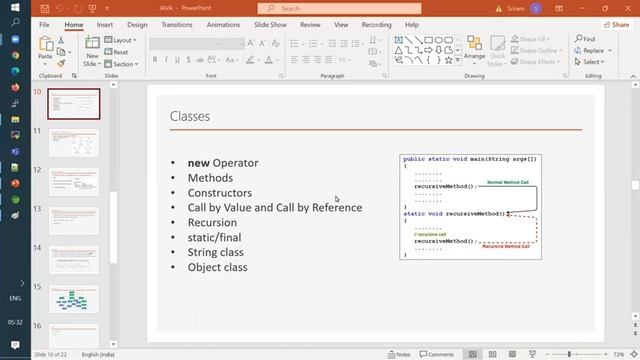Screen dimensions: 640x360
Task: Open Chrome from the taskbar
Action: 15,55
